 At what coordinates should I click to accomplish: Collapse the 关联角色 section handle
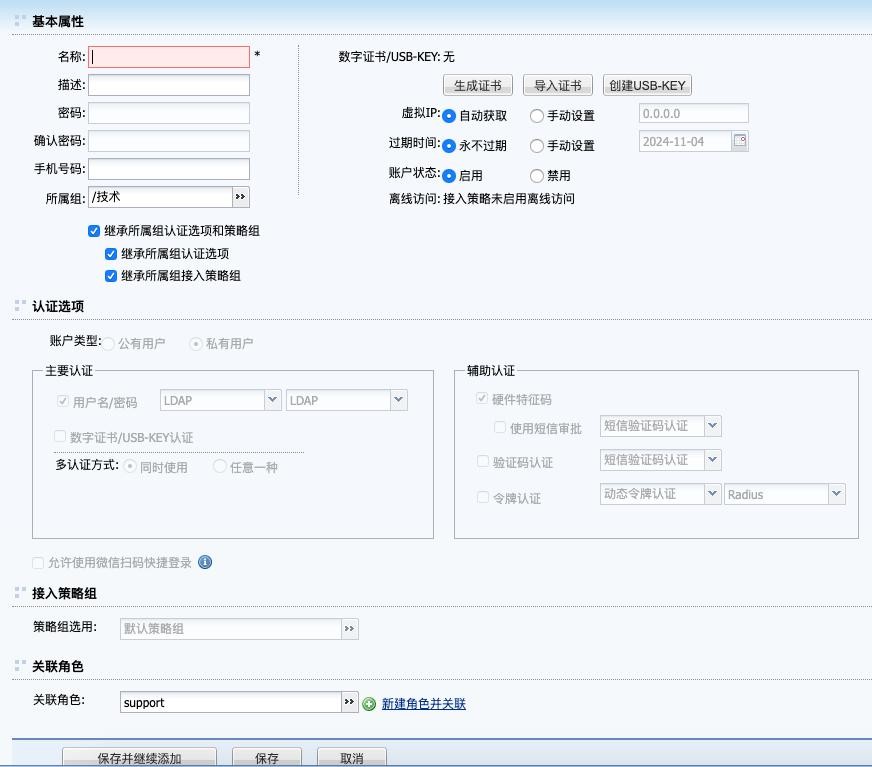tap(20, 666)
